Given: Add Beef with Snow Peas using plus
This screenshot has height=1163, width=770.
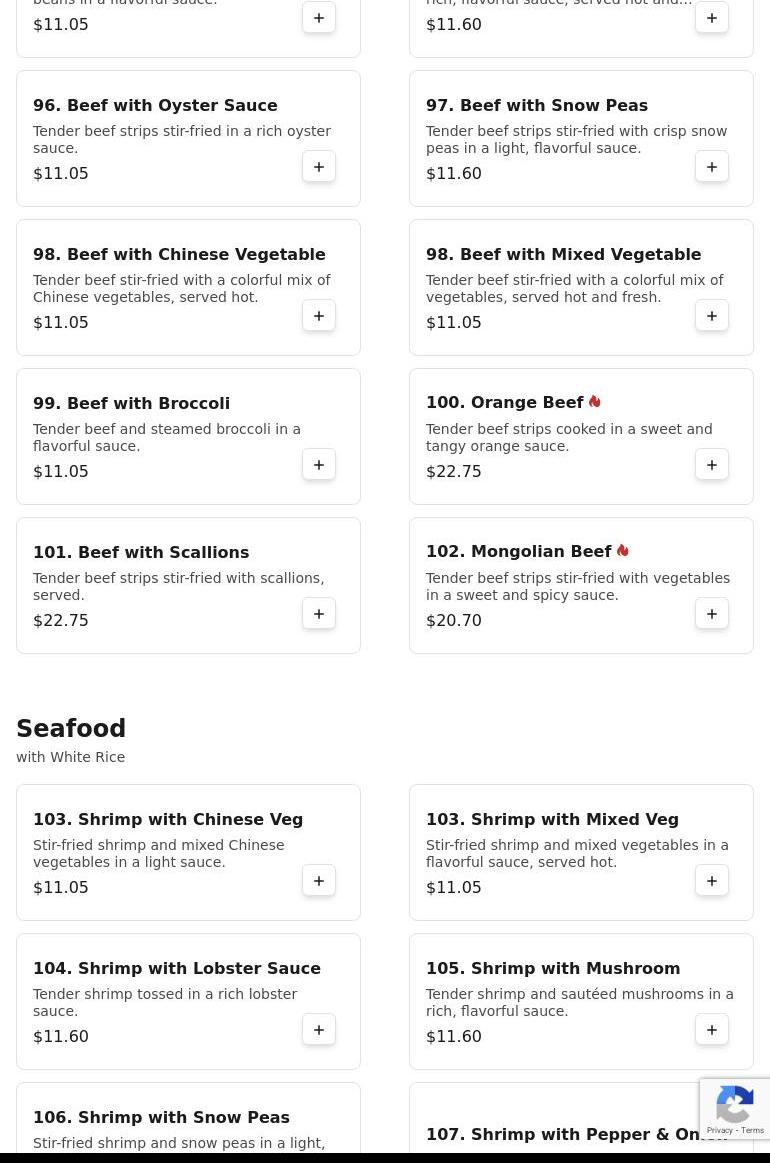Looking at the screenshot, I should pos(712,167).
